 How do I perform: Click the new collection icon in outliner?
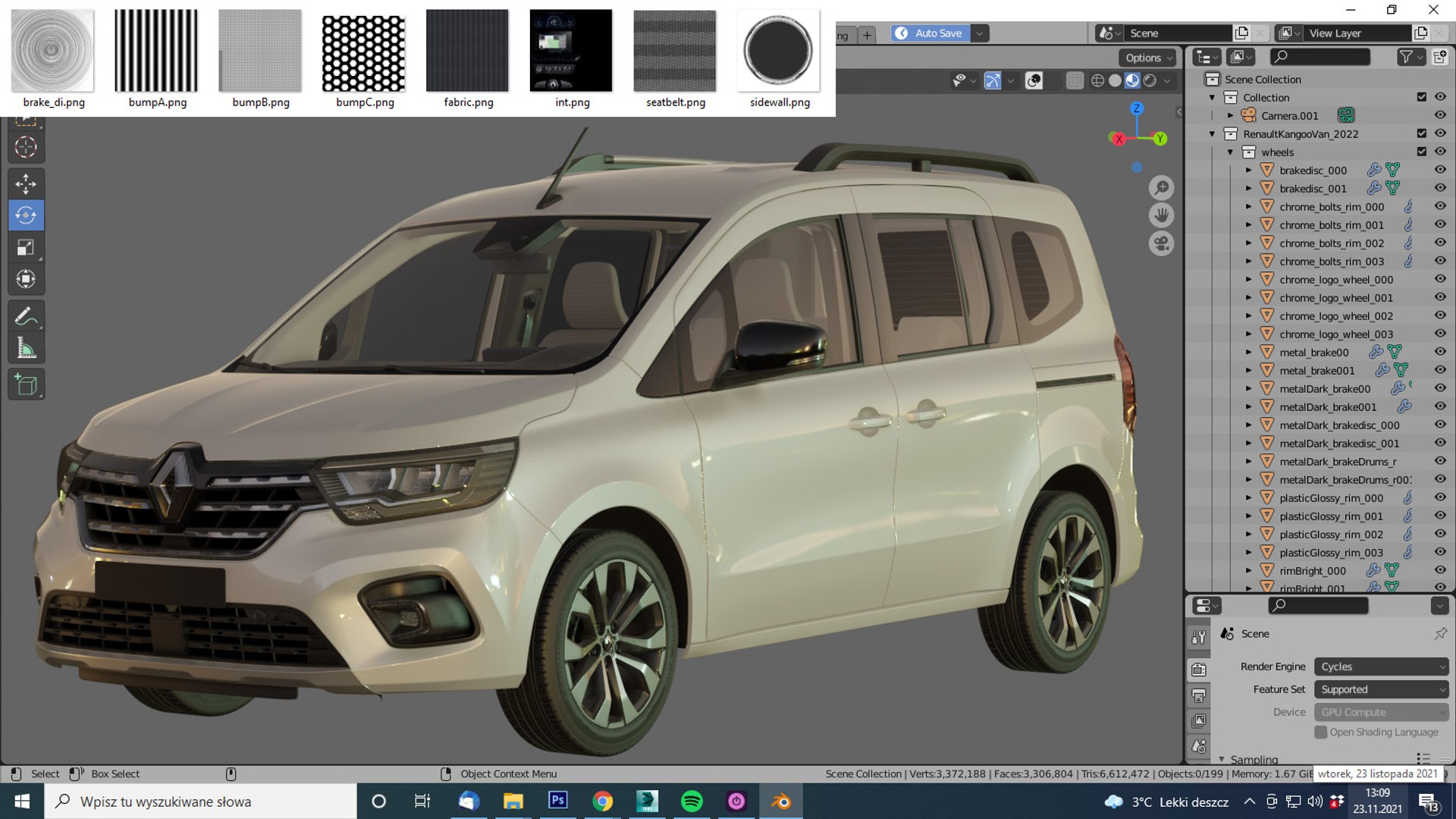(x=1439, y=57)
